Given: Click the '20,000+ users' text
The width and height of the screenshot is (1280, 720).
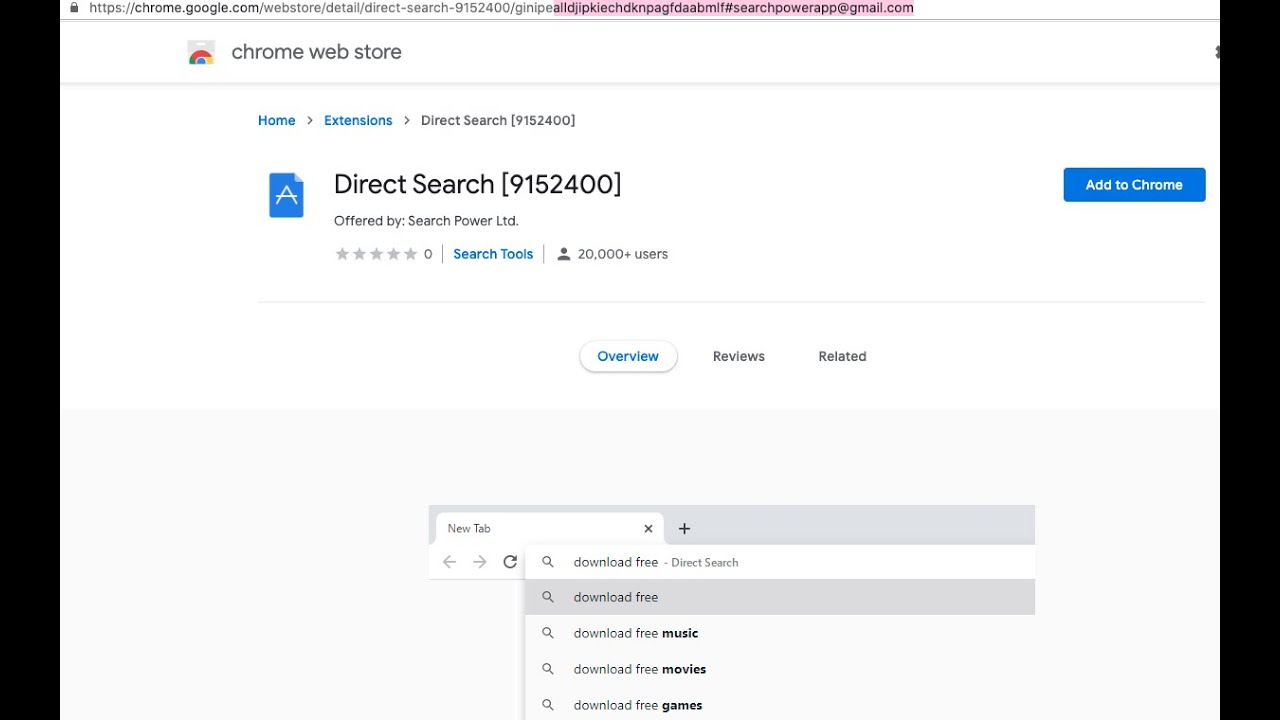Looking at the screenshot, I should 622,254.
